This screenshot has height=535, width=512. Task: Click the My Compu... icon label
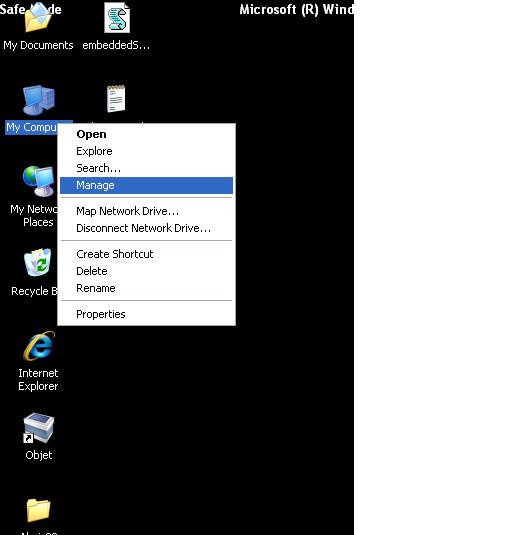(31, 127)
